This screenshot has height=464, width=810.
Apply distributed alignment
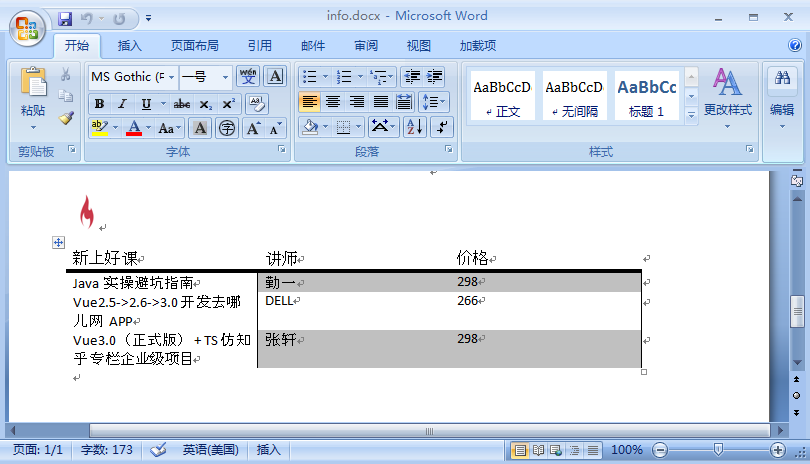404,102
